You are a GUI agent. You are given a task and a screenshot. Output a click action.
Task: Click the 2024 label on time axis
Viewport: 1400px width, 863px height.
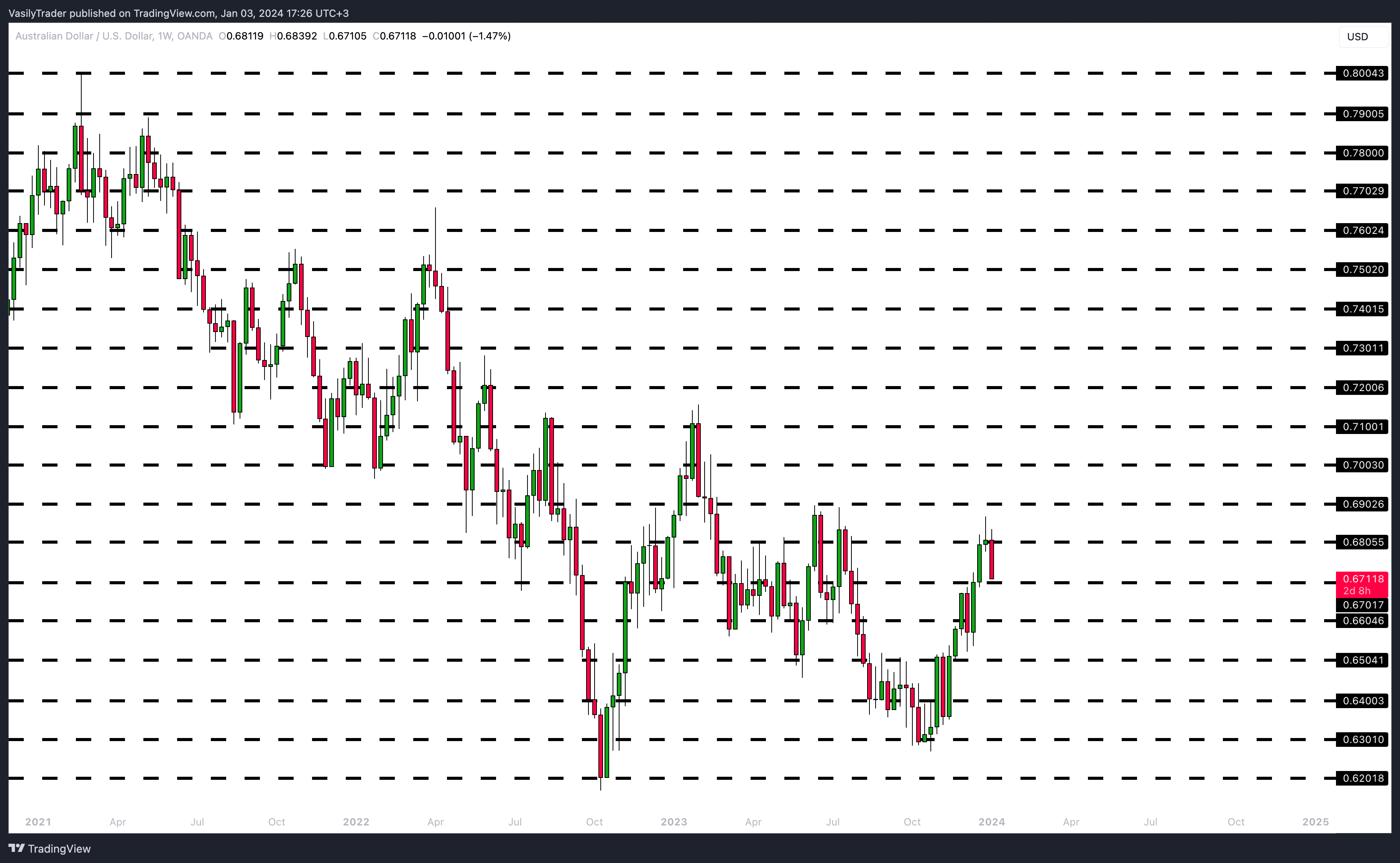coord(992,822)
